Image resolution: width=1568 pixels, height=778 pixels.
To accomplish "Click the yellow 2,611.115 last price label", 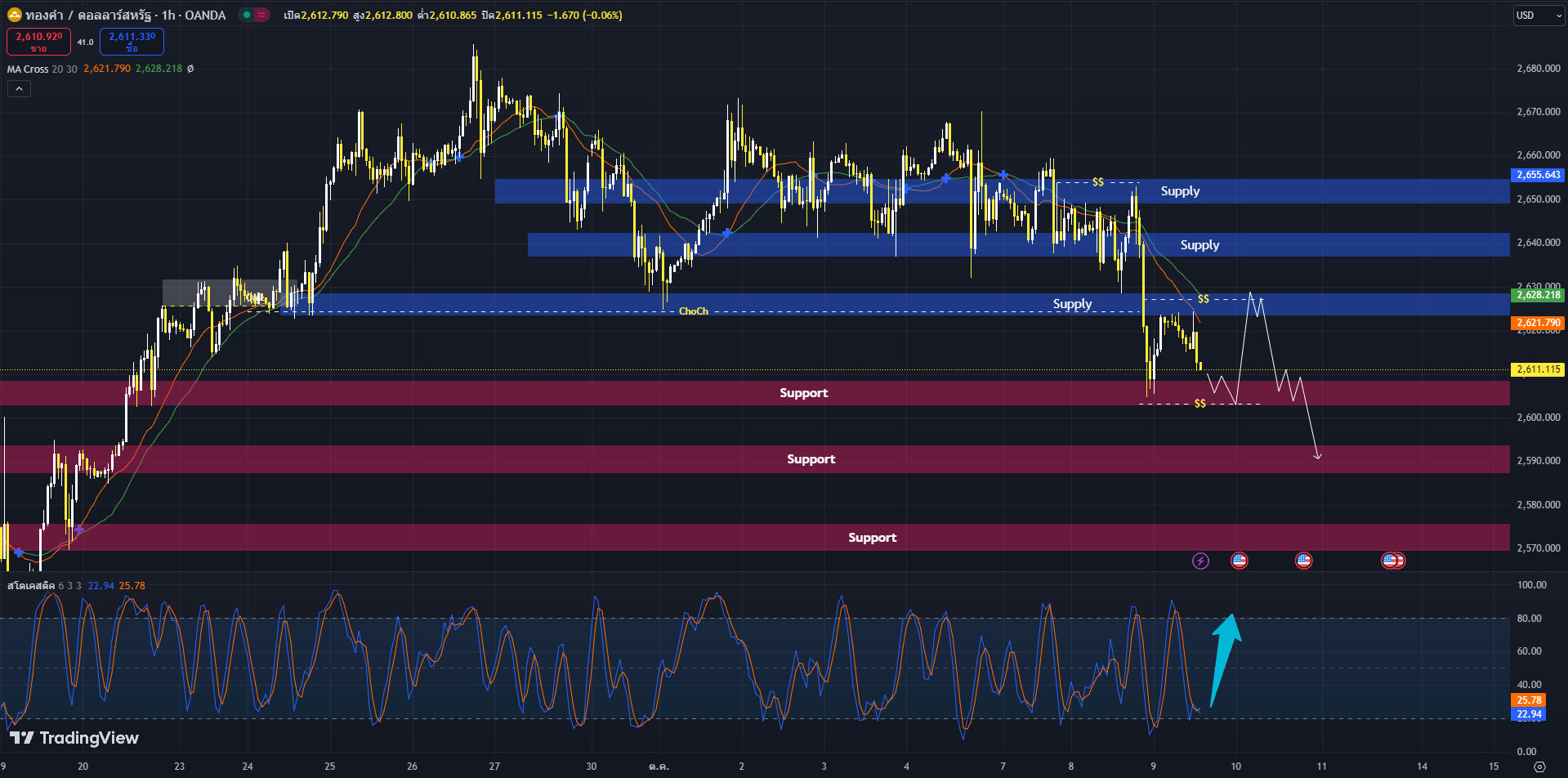I will coord(1539,369).
